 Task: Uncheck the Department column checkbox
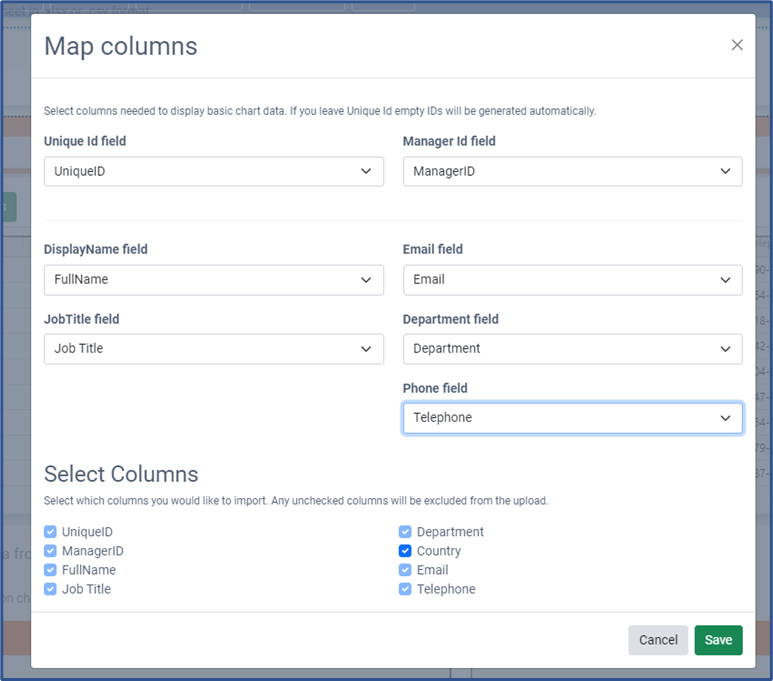[405, 532]
